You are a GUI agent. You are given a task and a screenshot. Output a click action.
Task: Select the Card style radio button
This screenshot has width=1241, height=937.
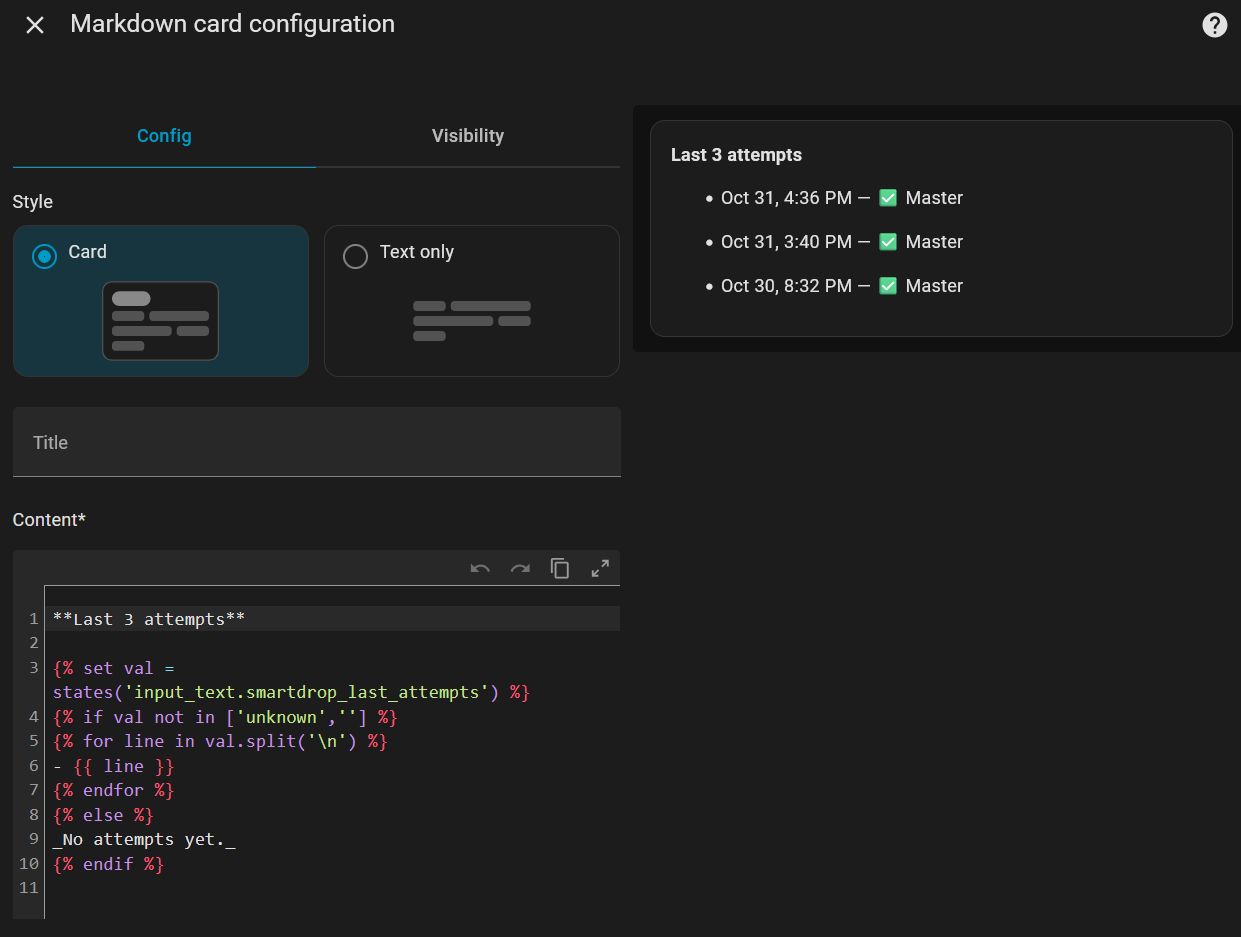pyautogui.click(x=44, y=256)
